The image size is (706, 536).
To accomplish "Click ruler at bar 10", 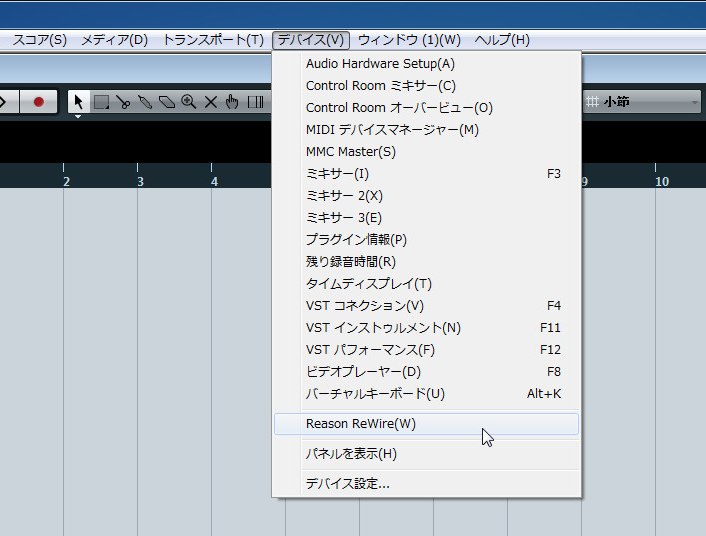I will pyautogui.click(x=662, y=182).
